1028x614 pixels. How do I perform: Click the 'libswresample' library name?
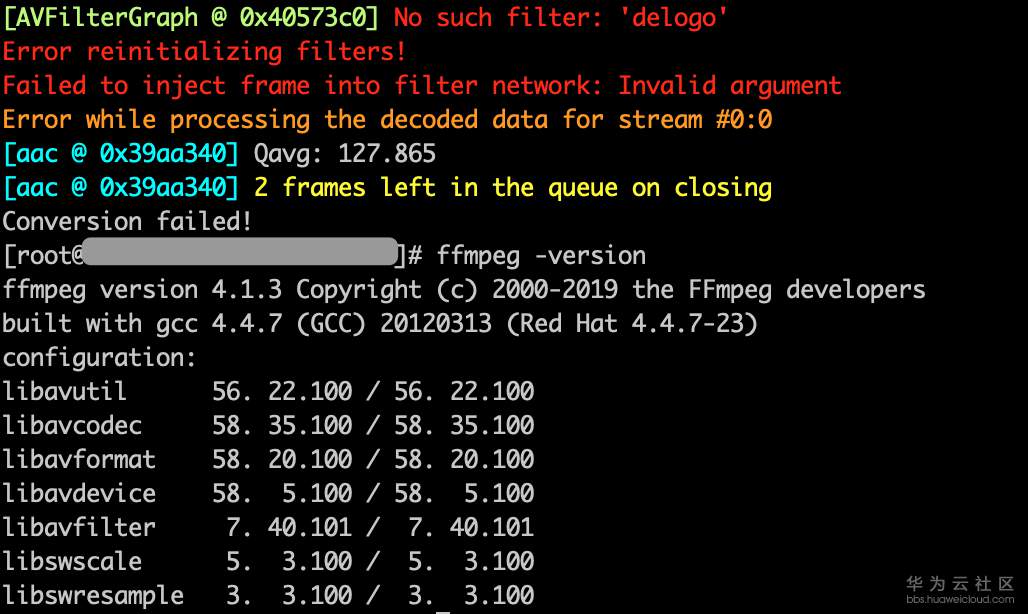click(x=92, y=595)
